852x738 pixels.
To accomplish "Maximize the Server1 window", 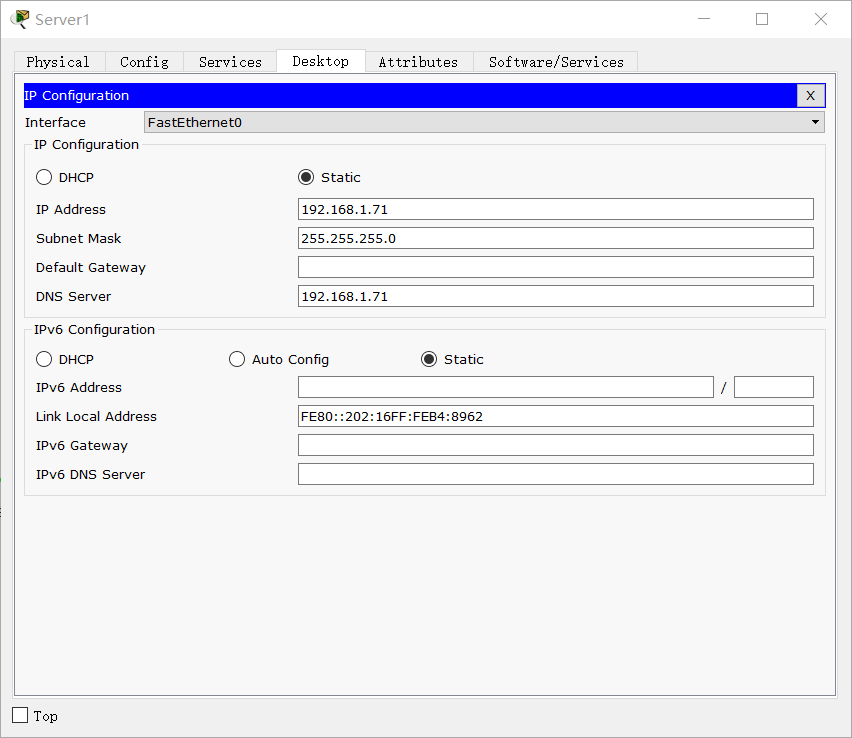I will (762, 19).
